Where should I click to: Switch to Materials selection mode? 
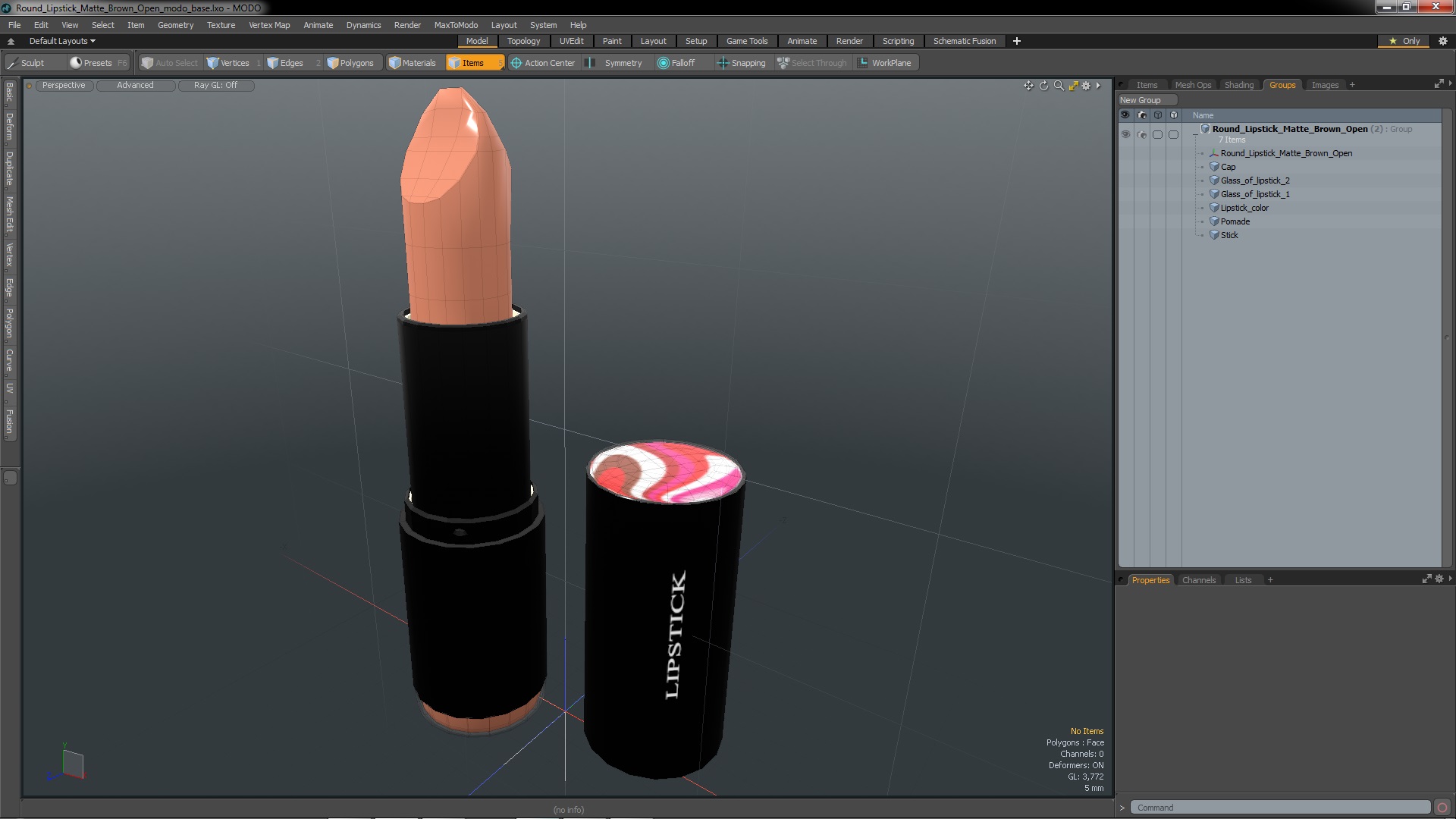point(413,63)
